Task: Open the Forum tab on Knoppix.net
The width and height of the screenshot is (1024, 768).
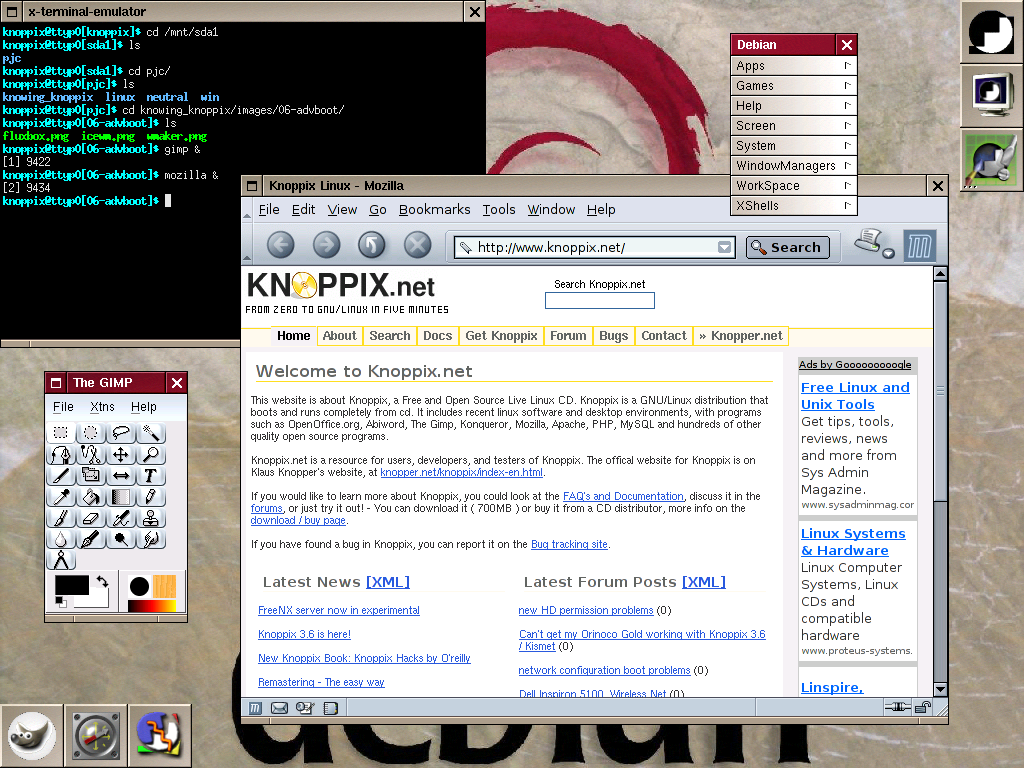Action: pyautogui.click(x=568, y=336)
